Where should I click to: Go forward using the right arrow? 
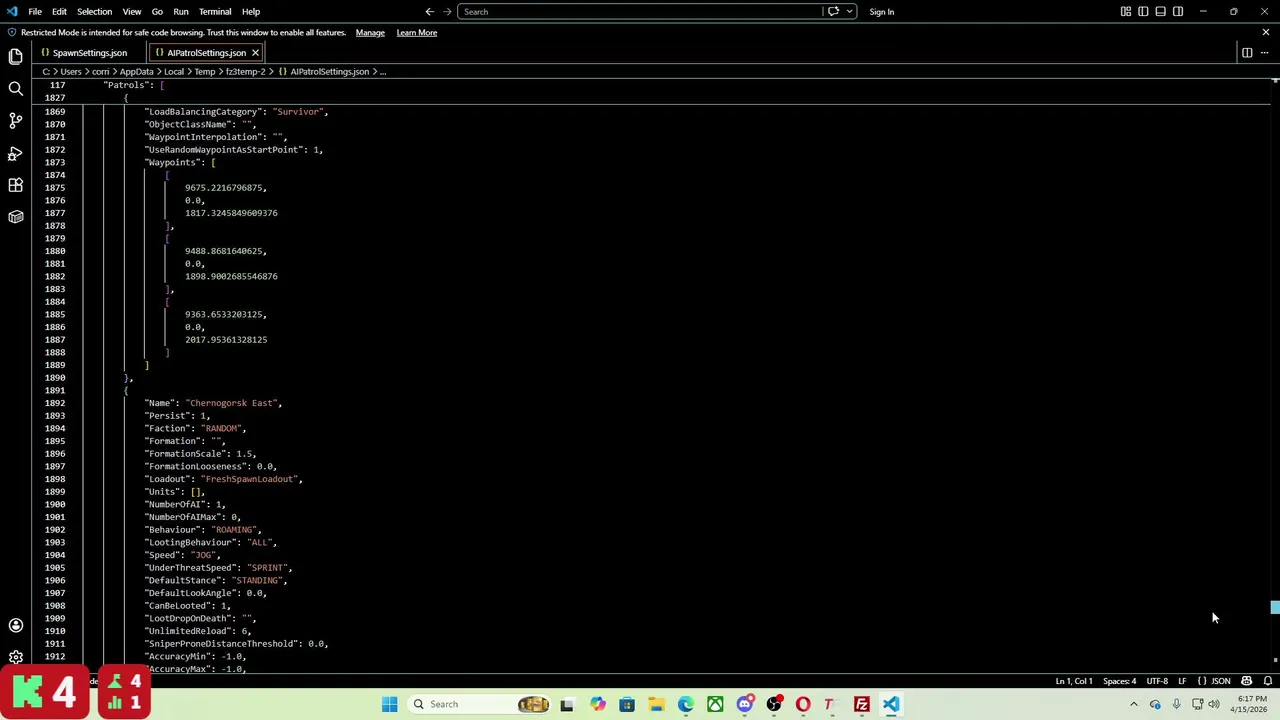[447, 12]
